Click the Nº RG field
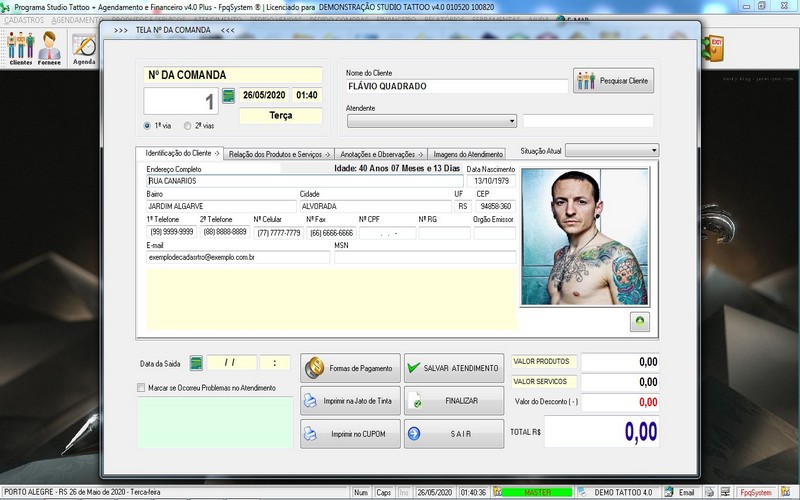The width and height of the screenshot is (800, 500). (x=444, y=233)
